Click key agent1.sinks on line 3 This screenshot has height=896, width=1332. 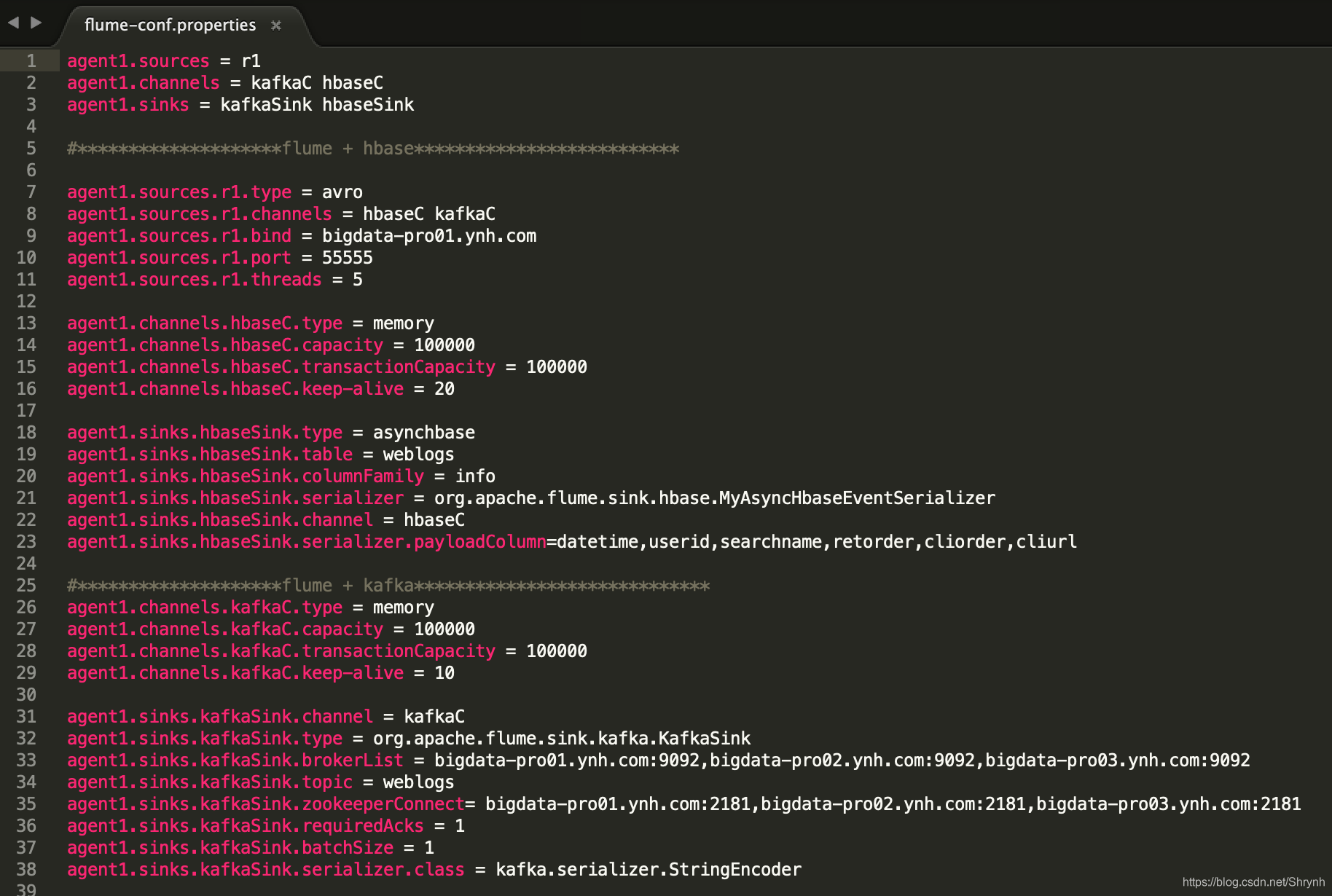(128, 104)
